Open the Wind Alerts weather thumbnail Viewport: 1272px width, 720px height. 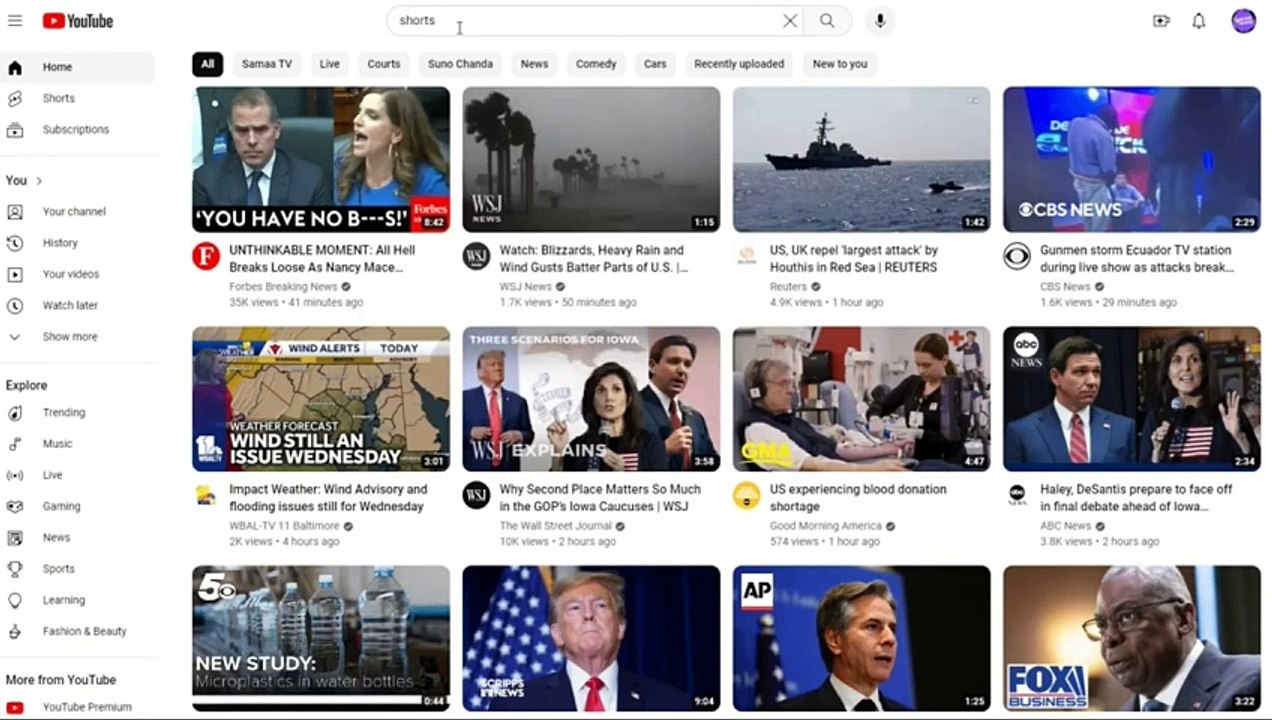[x=321, y=398]
